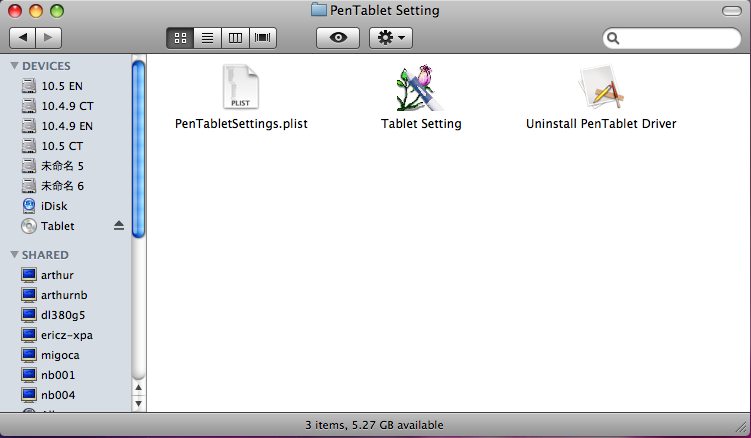751x438 pixels.
Task: Eject the Tablet disc
Action: pyautogui.click(x=119, y=226)
